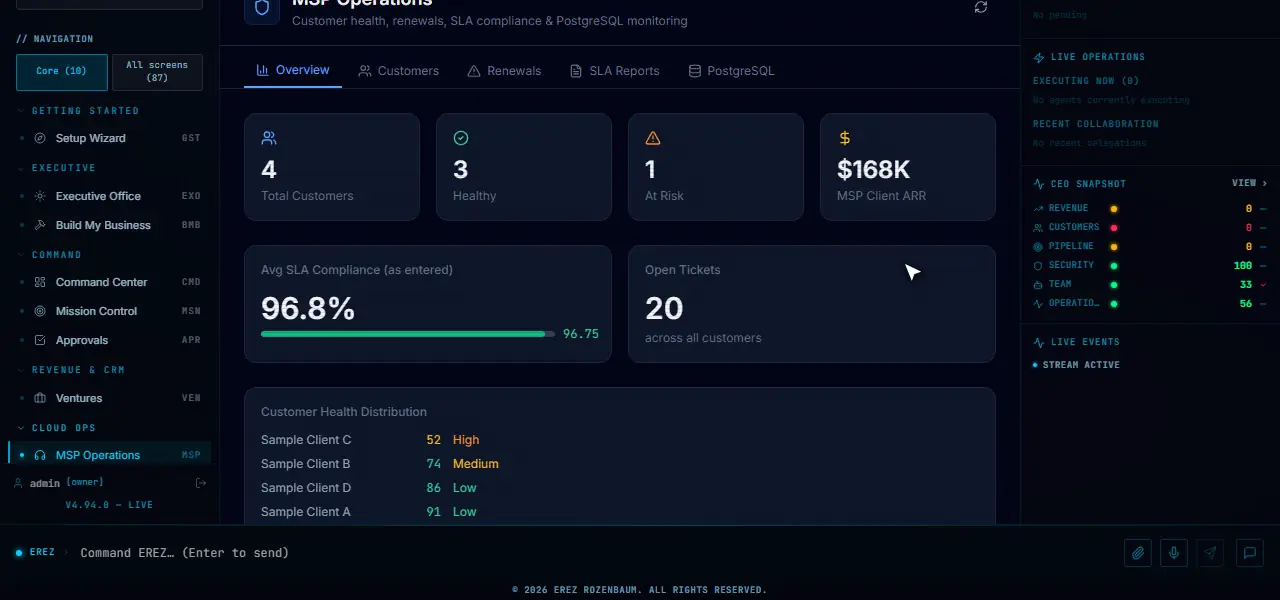Click the compass icon for Setup Wizard
Viewport: 1280px width, 600px height.
[40, 138]
